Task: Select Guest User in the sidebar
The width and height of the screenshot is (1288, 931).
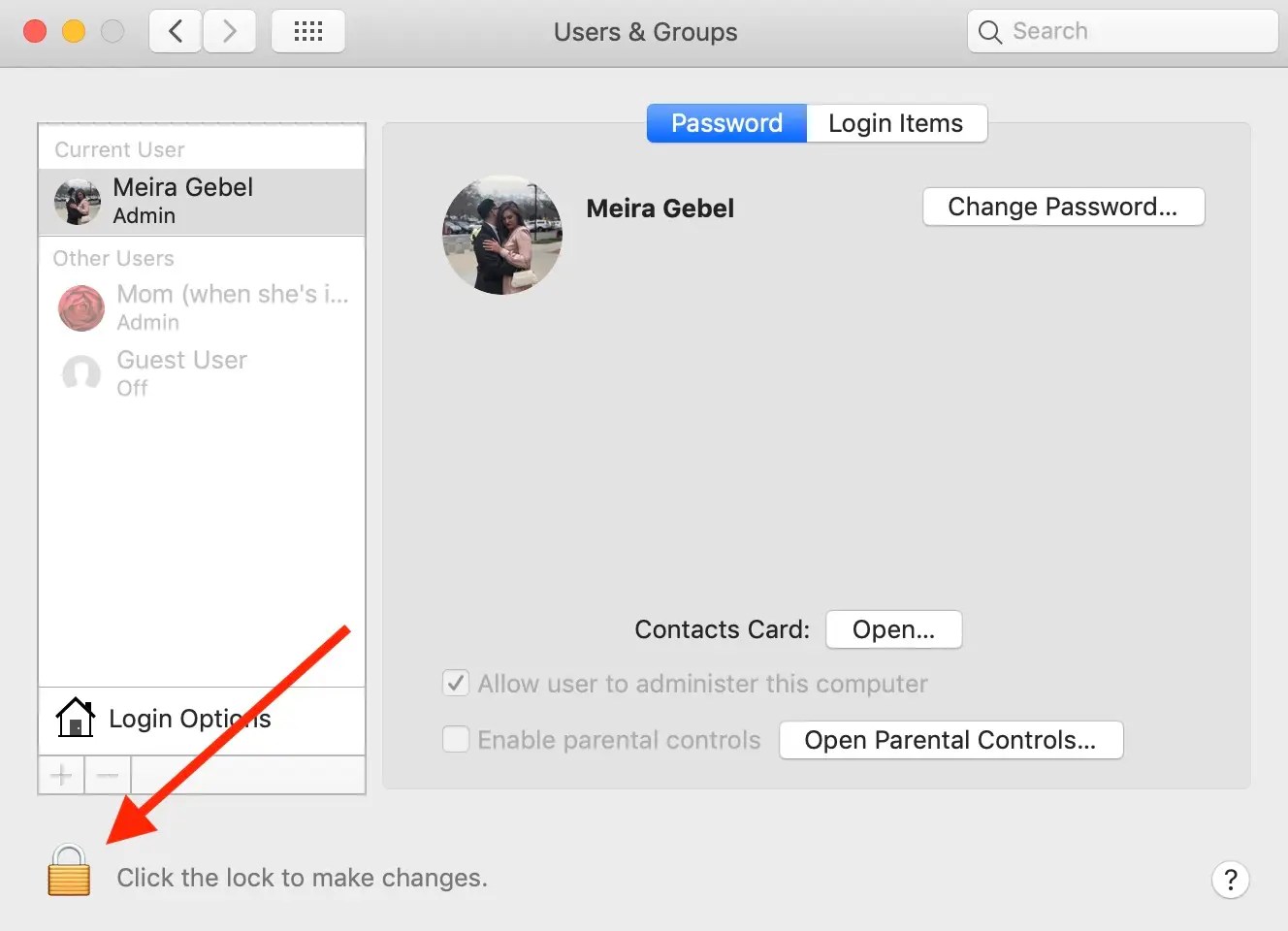Action: click(202, 373)
